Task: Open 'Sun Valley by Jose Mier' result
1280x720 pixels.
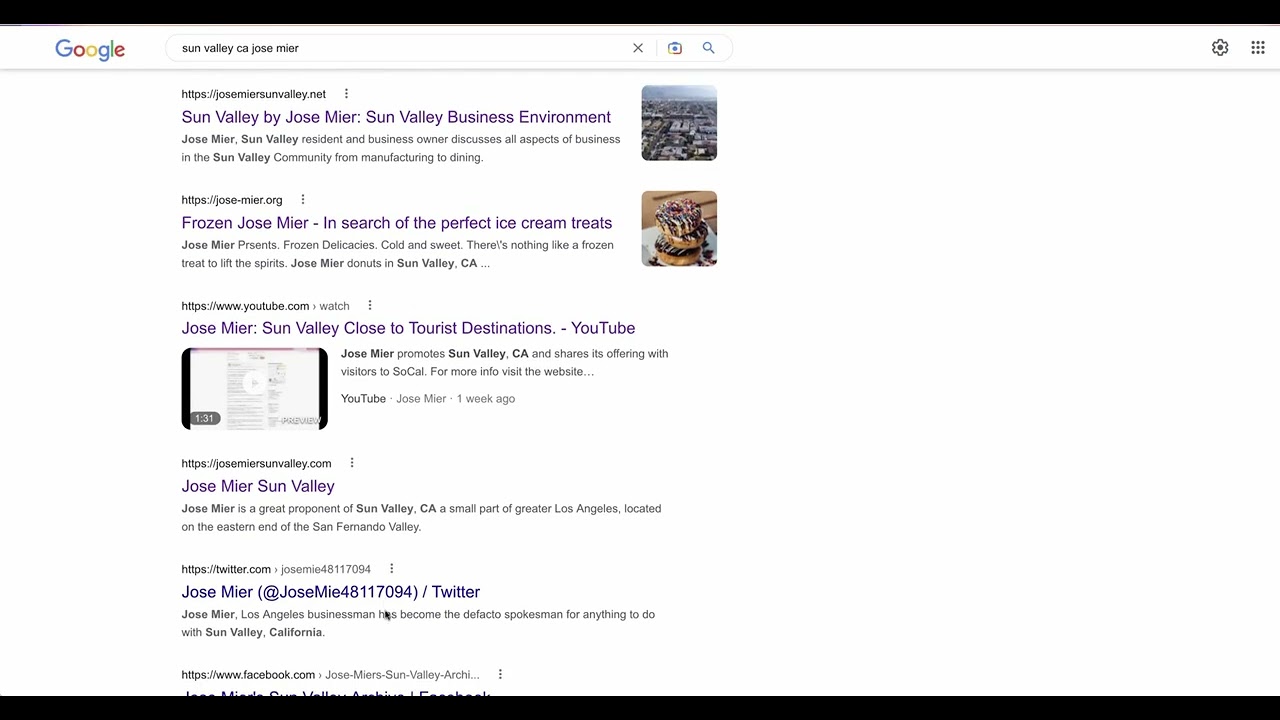Action: (396, 117)
